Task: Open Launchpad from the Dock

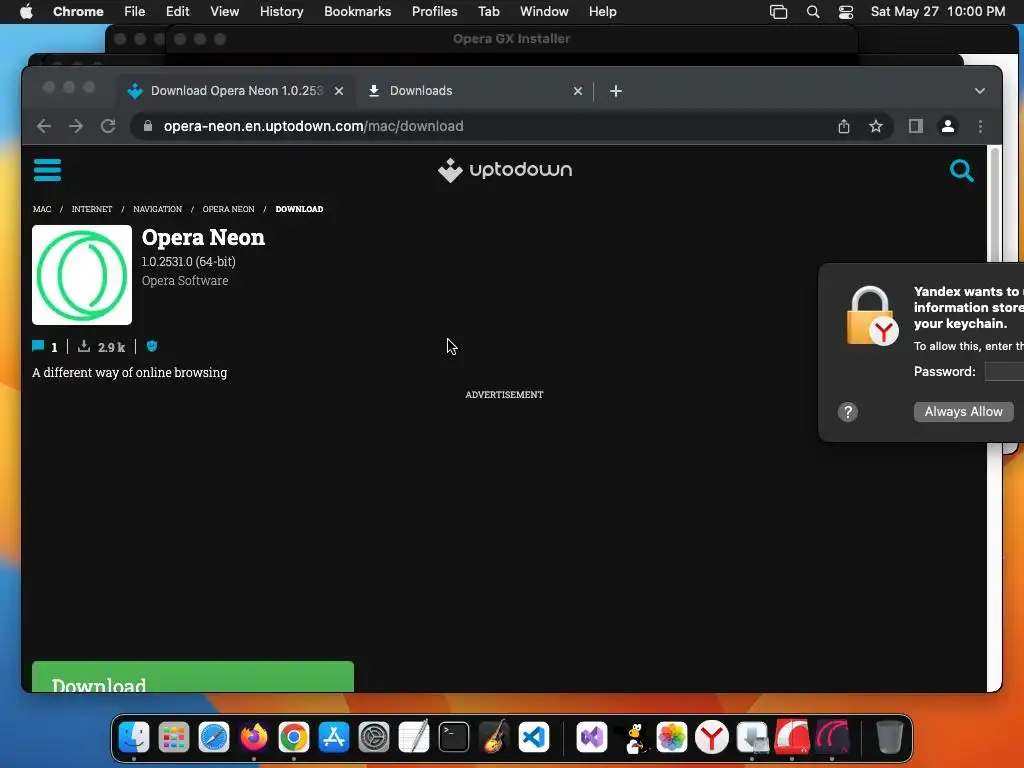Action: (174, 737)
